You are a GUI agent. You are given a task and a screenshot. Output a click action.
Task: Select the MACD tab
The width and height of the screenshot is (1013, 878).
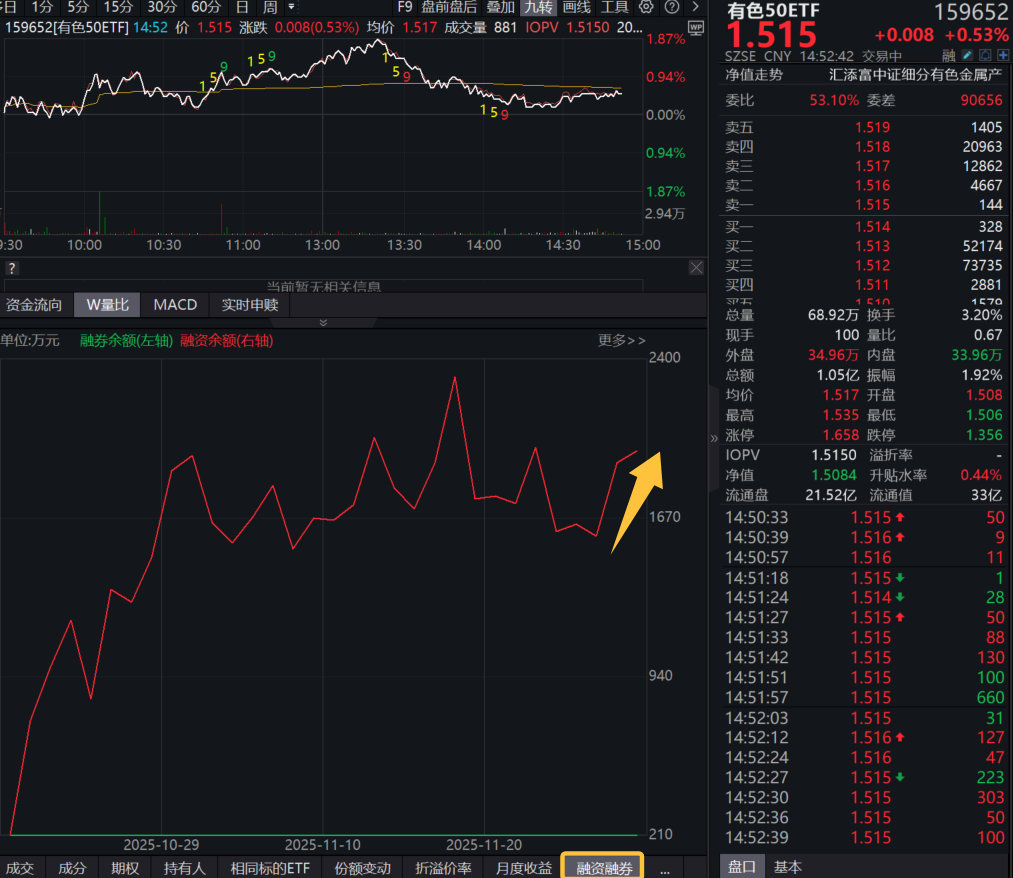175,305
